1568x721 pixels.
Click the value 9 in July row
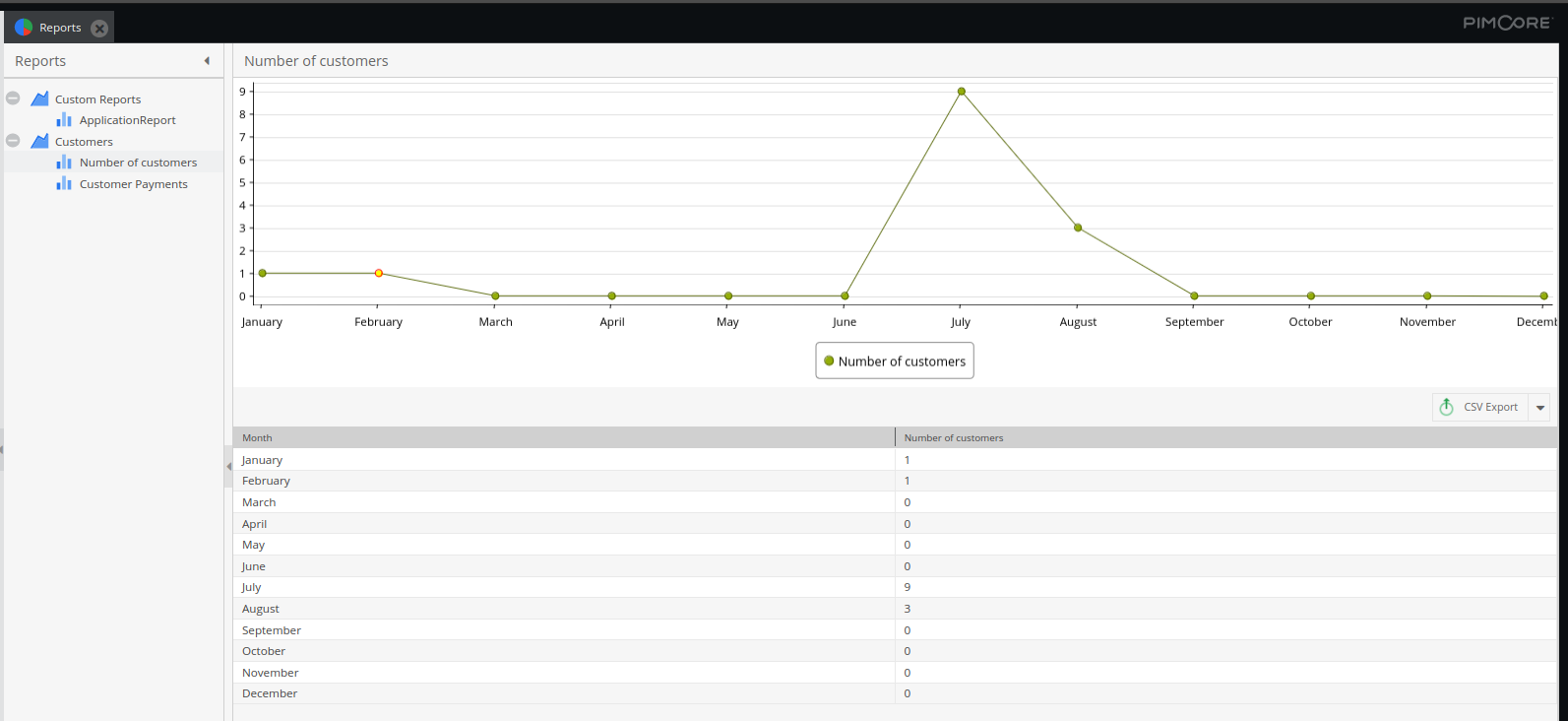[908, 587]
